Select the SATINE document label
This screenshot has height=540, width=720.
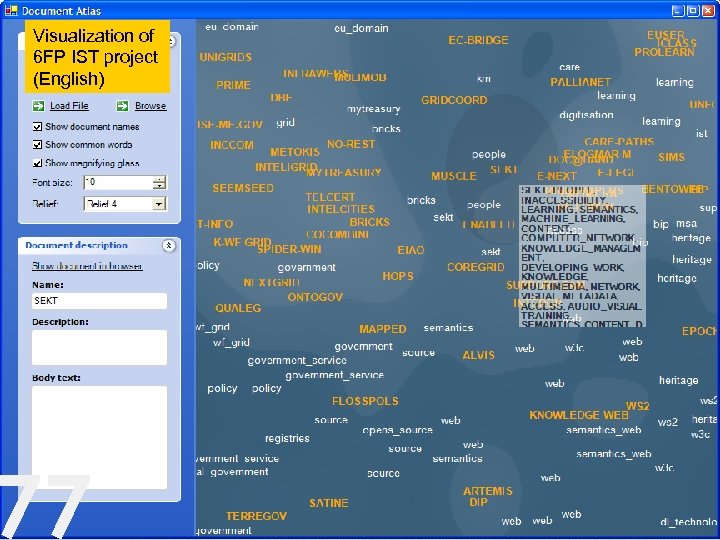[328, 503]
